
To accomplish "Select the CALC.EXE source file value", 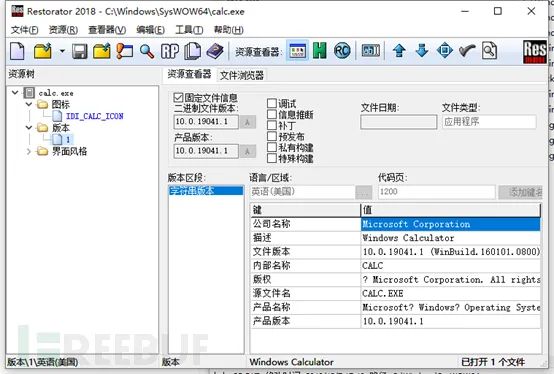I will tap(450, 293).
